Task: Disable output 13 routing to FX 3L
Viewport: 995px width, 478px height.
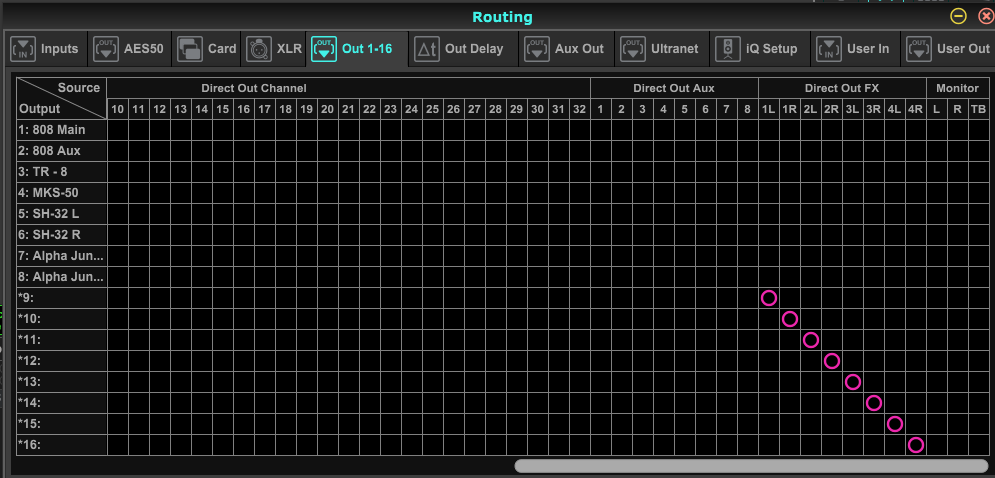Action: tap(852, 382)
